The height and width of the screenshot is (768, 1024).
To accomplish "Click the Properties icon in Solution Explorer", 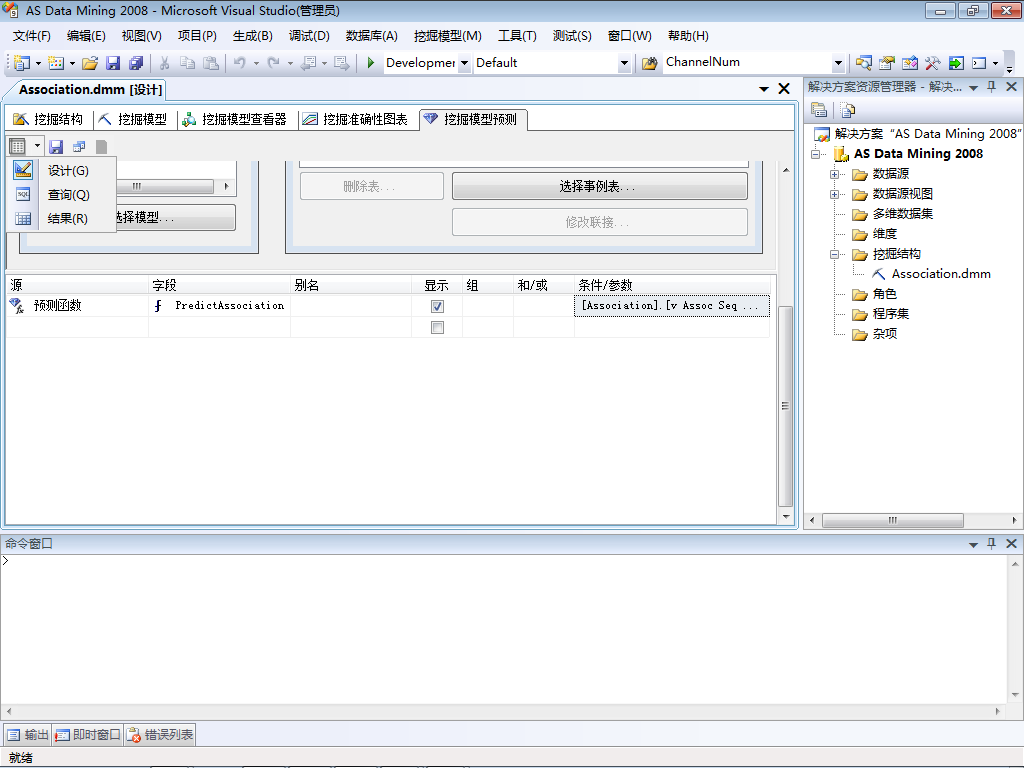I will [x=819, y=110].
